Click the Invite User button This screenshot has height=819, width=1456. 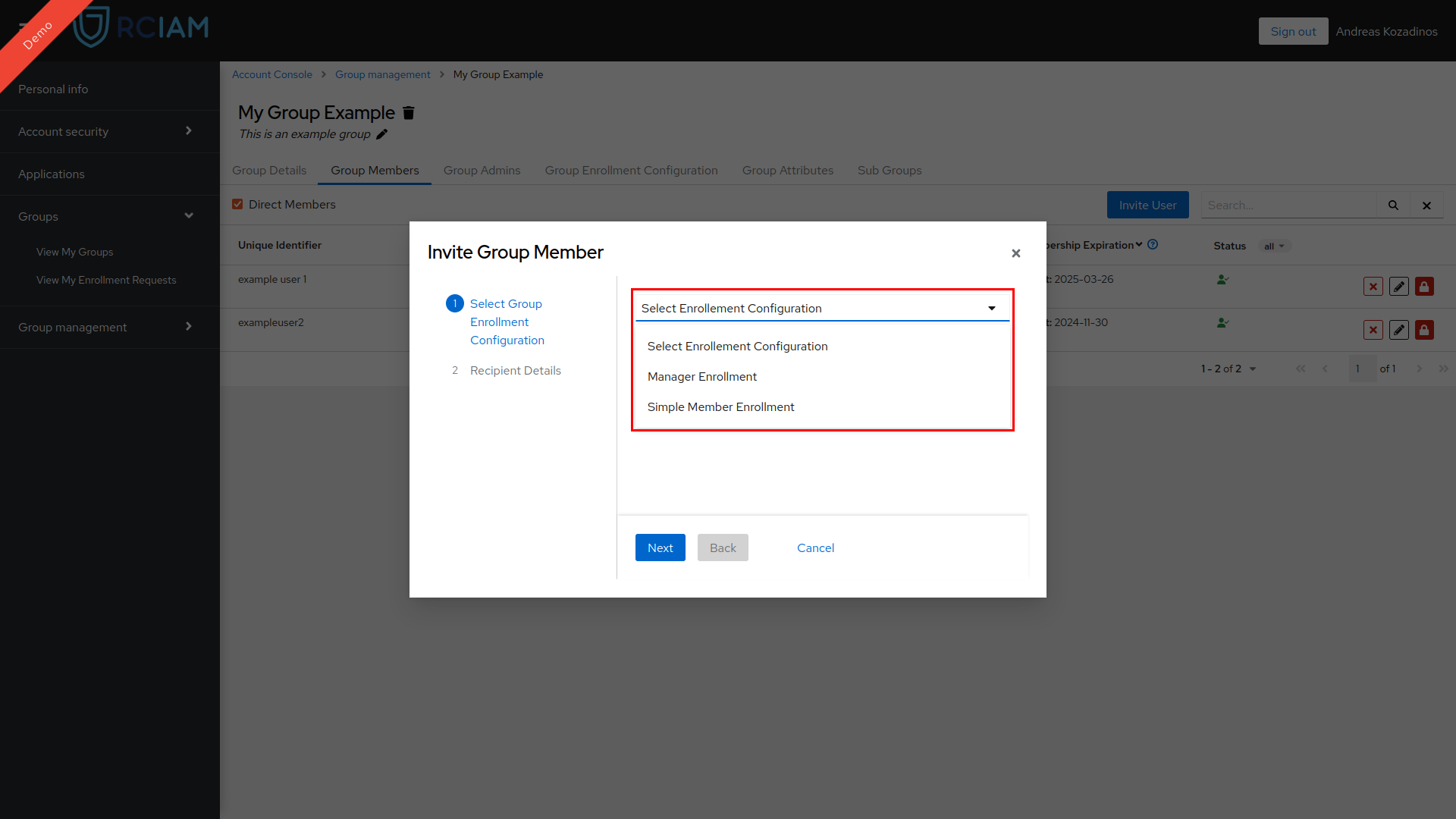[1148, 205]
